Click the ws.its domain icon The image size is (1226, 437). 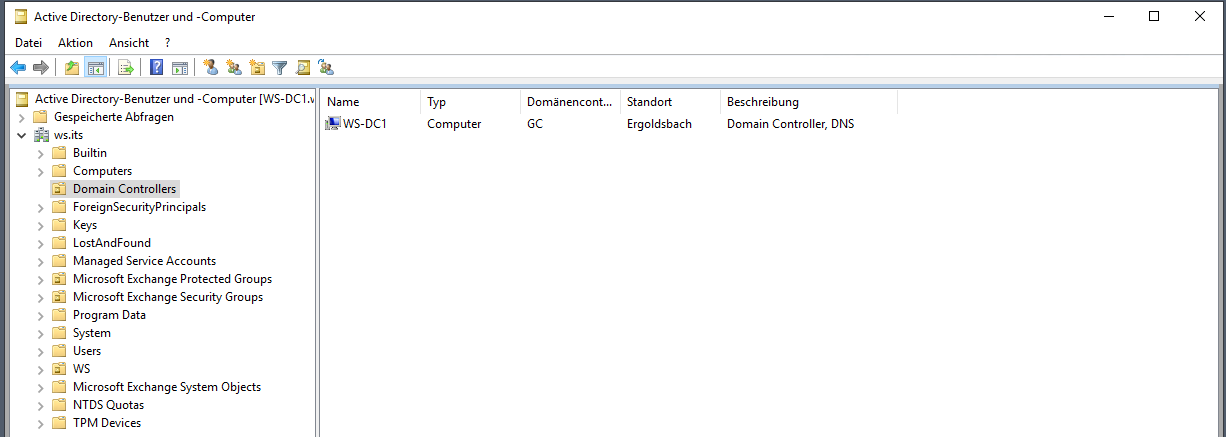(x=42, y=135)
